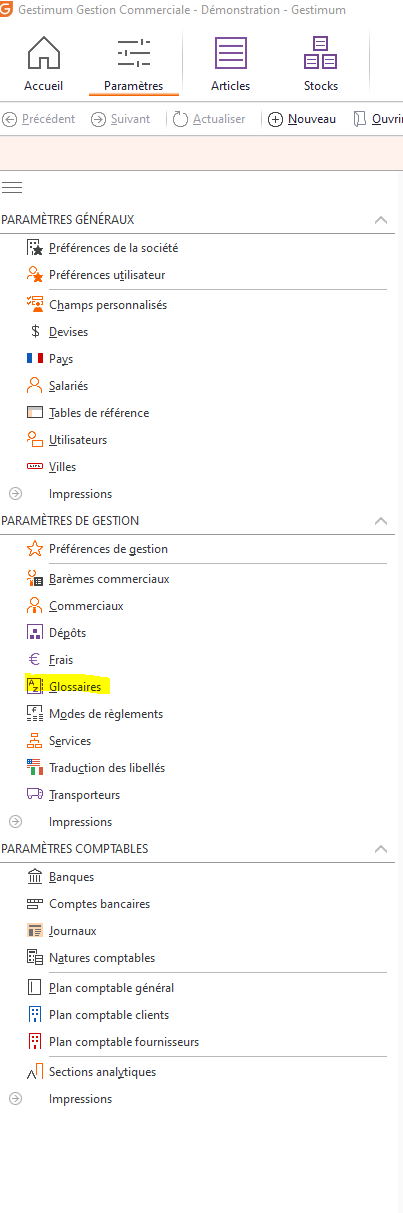Click the Nouveau toolbar button
Viewport: 403px width, 1213px height.
[302, 119]
